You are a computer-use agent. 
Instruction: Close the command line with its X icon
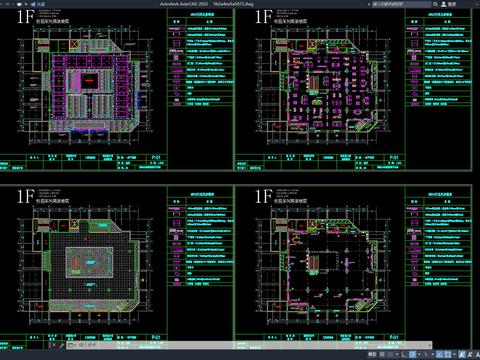coord(53,345)
